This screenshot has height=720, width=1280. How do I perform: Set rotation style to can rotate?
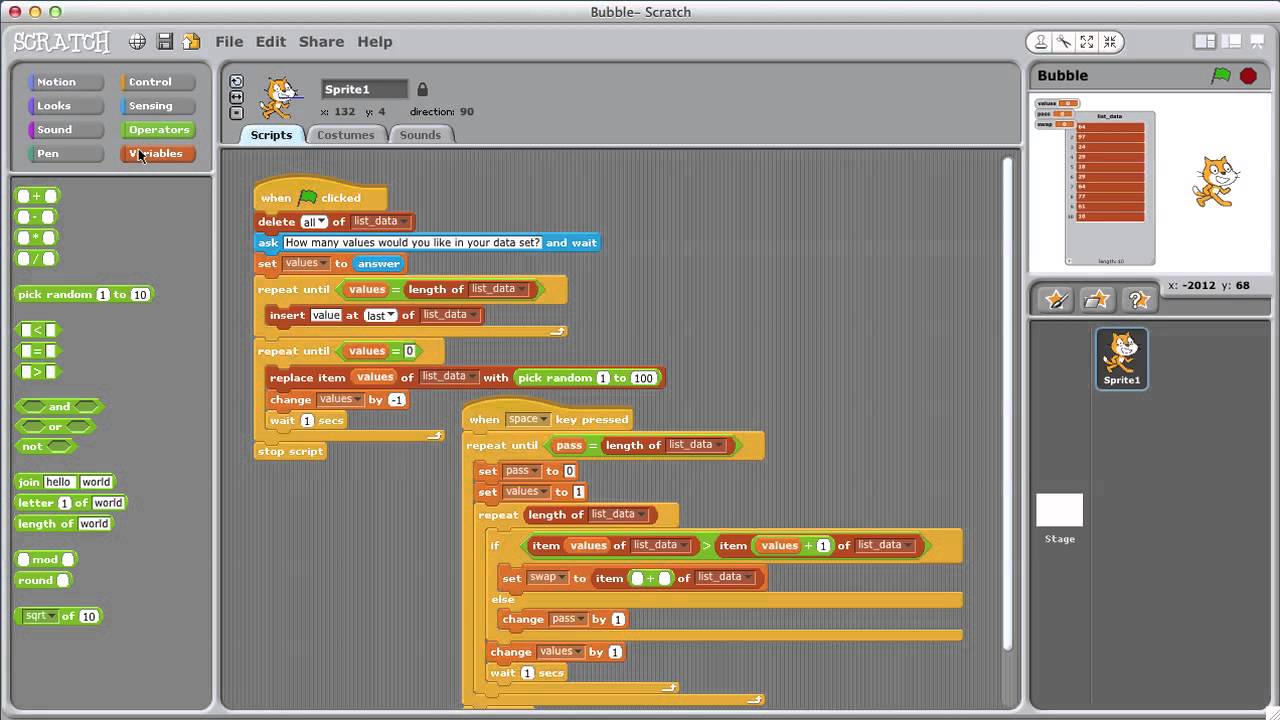236,82
